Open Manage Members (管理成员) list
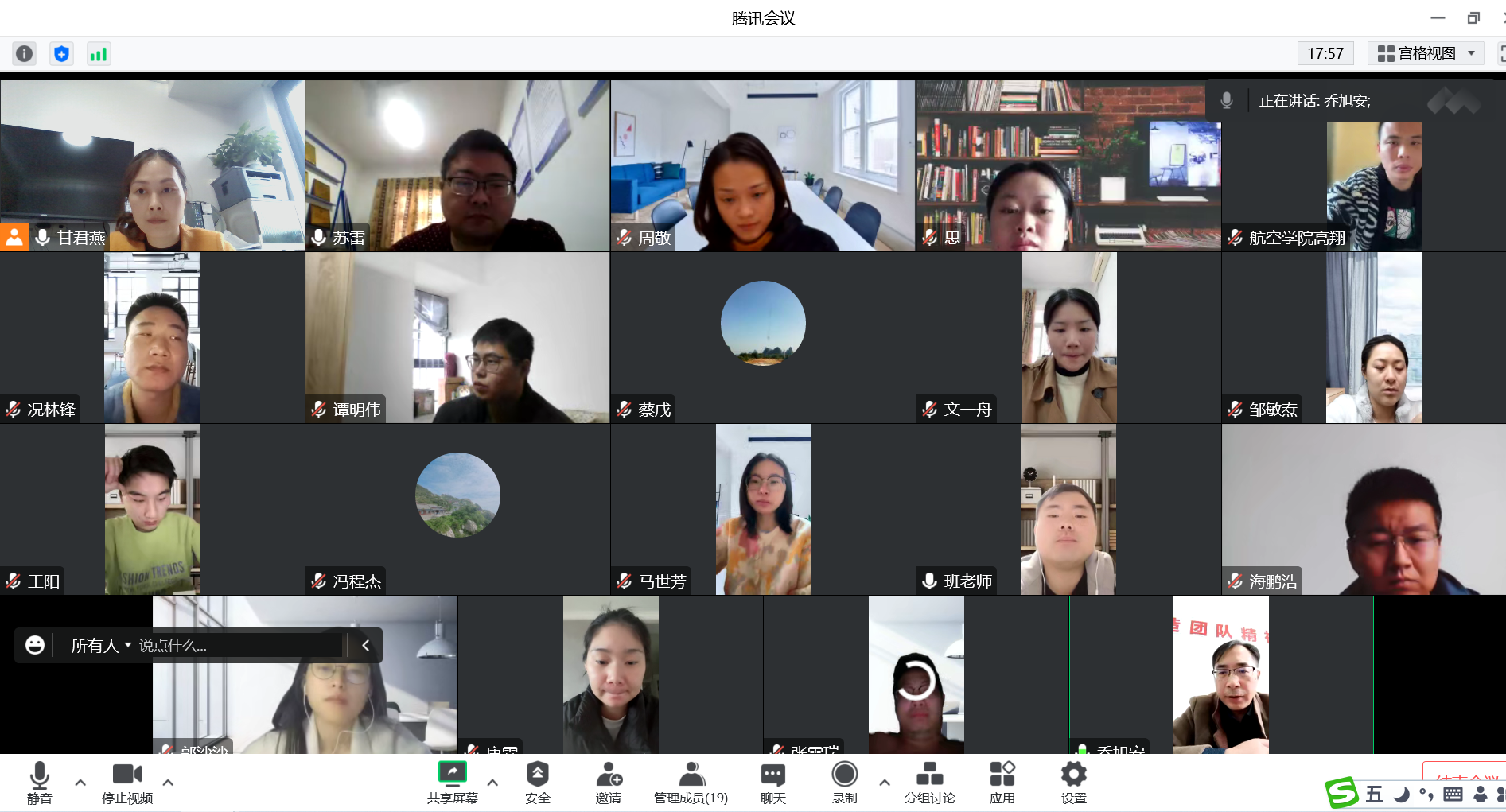The width and height of the screenshot is (1506, 812). [x=691, y=782]
